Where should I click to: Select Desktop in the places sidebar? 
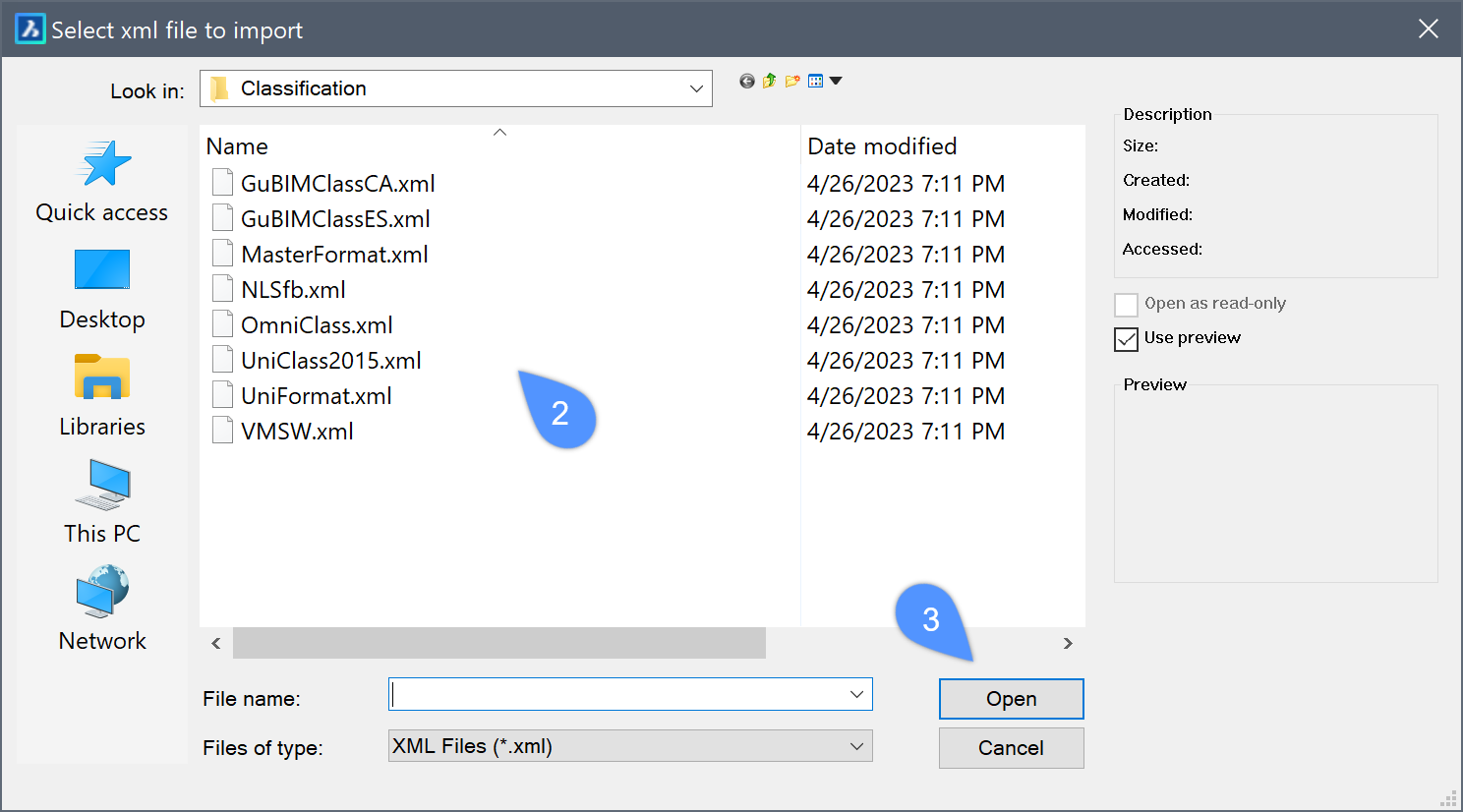point(102,289)
